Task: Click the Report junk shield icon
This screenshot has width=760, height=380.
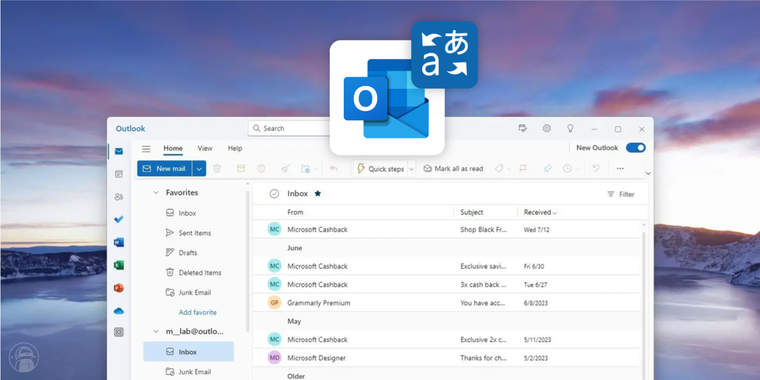Action: tap(261, 169)
